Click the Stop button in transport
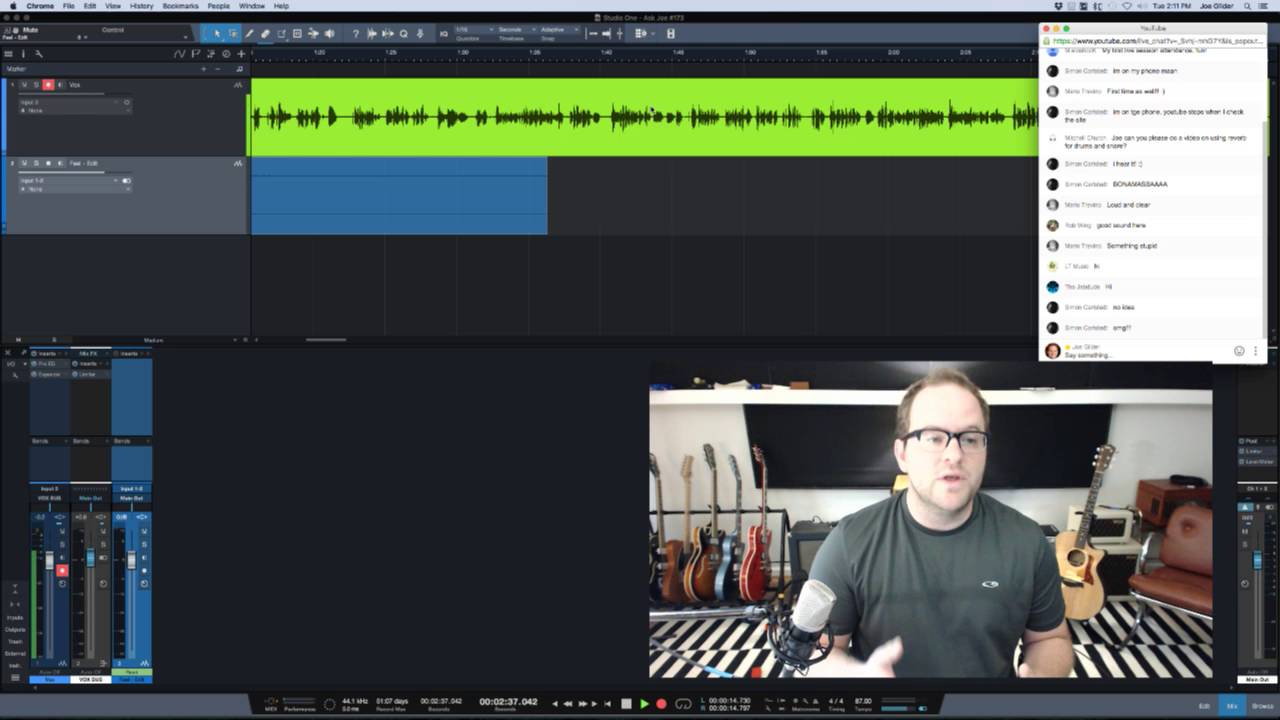This screenshot has width=1280, height=720. (626, 704)
